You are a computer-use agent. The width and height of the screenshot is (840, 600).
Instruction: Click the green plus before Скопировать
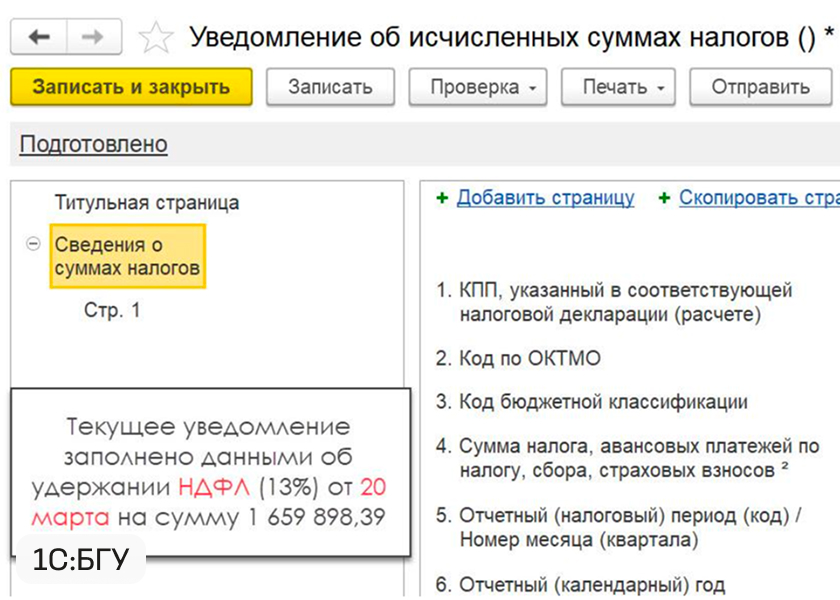pos(664,198)
